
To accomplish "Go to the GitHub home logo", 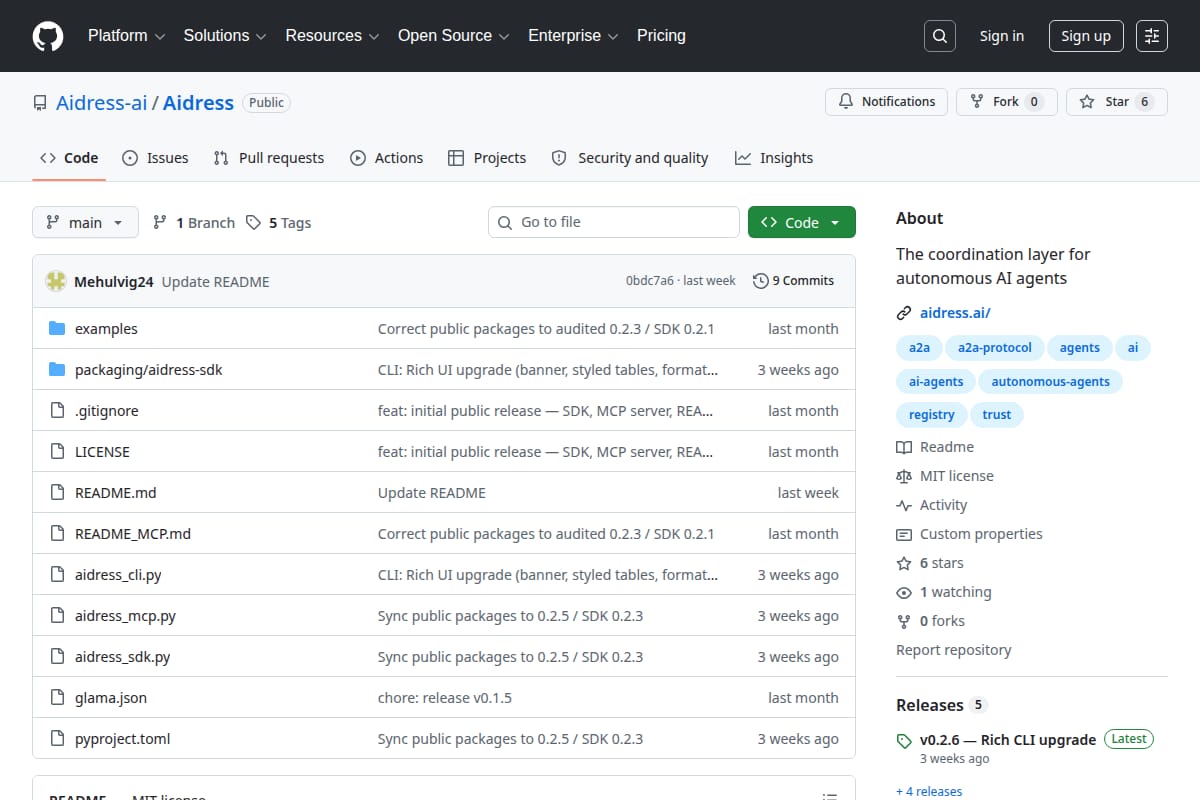I will coord(48,36).
